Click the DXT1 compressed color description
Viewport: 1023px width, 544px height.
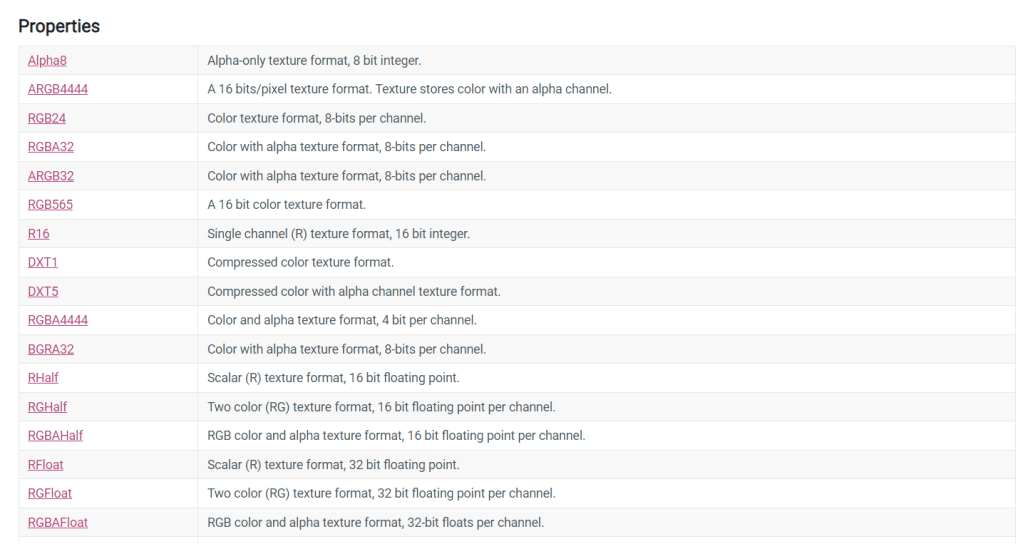(300, 262)
